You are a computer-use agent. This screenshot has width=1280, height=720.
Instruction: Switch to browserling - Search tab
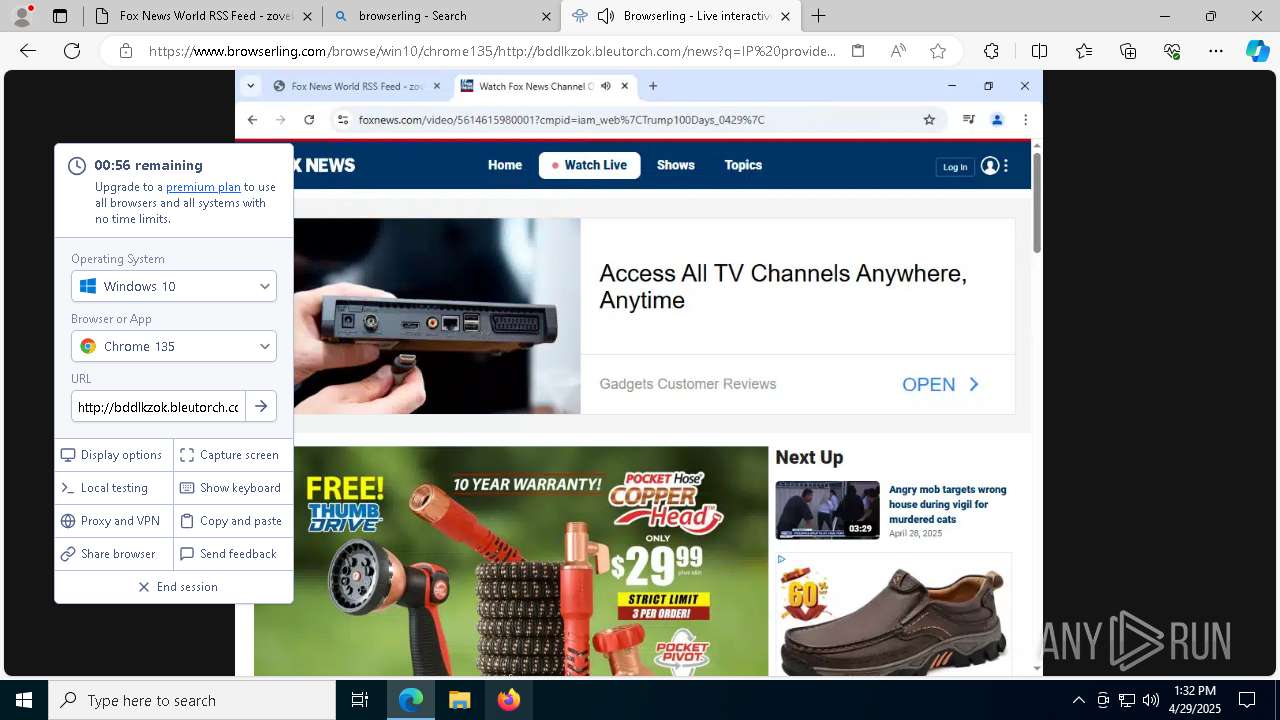[x=441, y=16]
